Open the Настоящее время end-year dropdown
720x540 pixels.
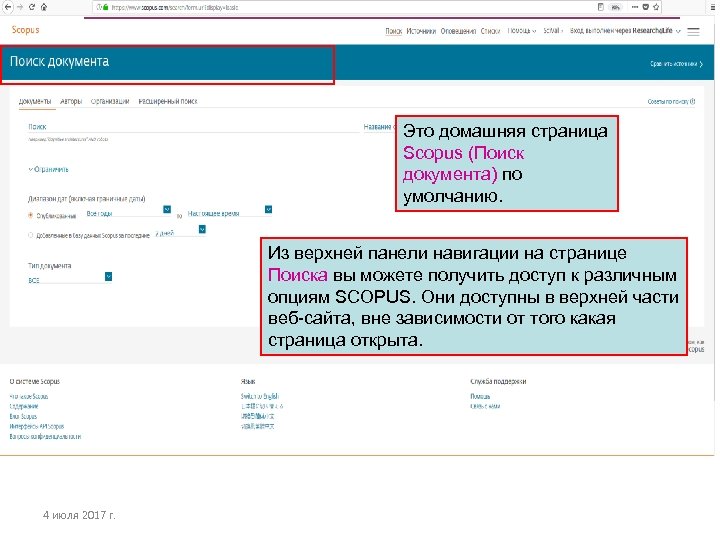point(230,211)
